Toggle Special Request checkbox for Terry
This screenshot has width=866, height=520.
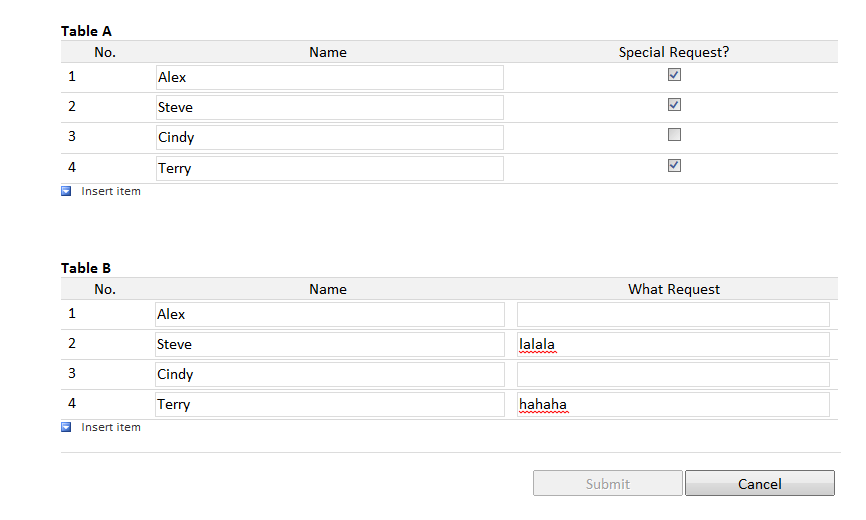tap(674, 166)
